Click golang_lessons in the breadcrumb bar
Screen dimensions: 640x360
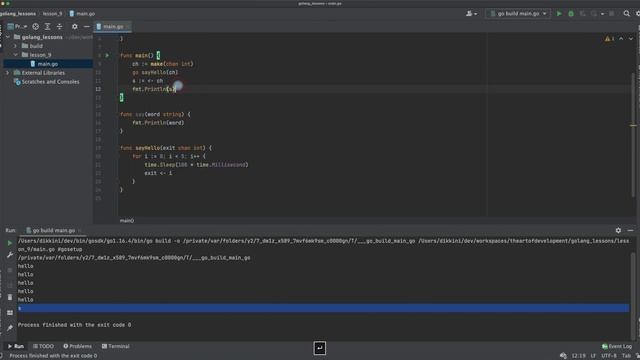[18, 13]
